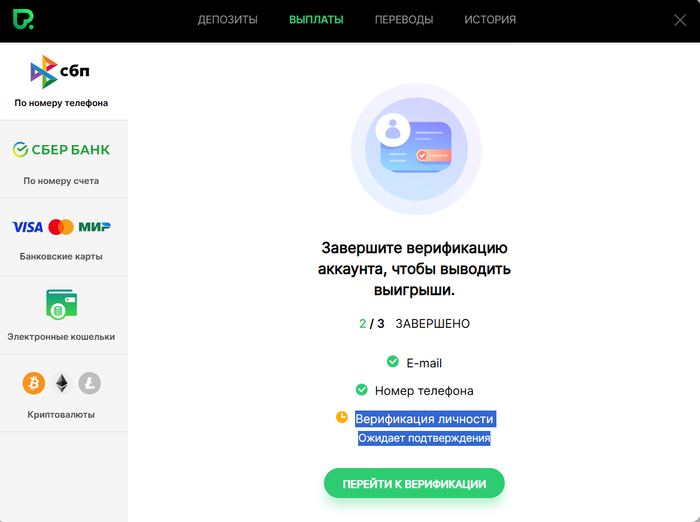
Task: Click the ID card verification illustration
Action: coord(416,149)
